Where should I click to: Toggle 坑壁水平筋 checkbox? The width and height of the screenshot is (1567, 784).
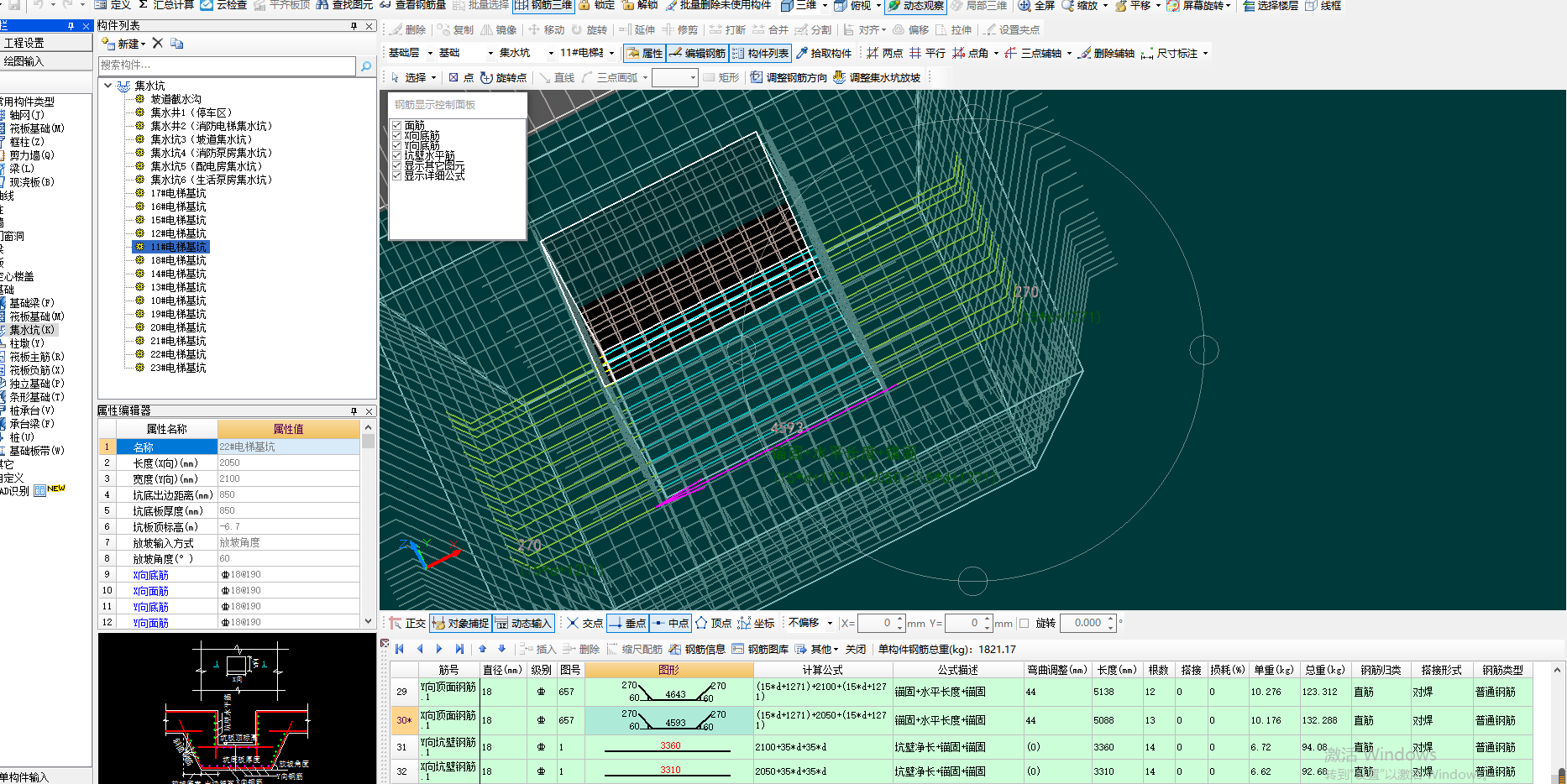[x=397, y=156]
